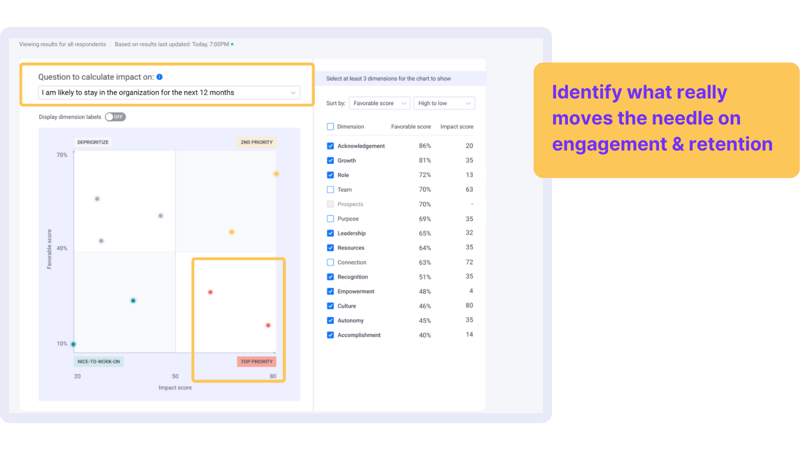
Task: Click the TOP PRIORITY quadrant label
Action: [257, 362]
